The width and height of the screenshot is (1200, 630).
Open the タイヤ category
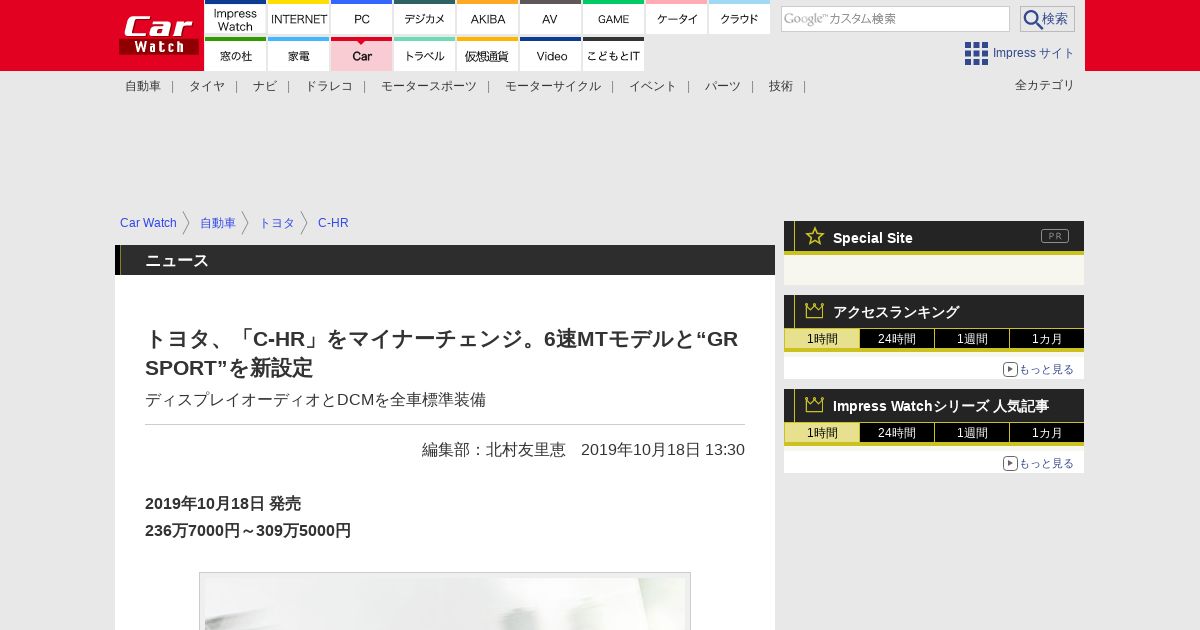(207, 86)
